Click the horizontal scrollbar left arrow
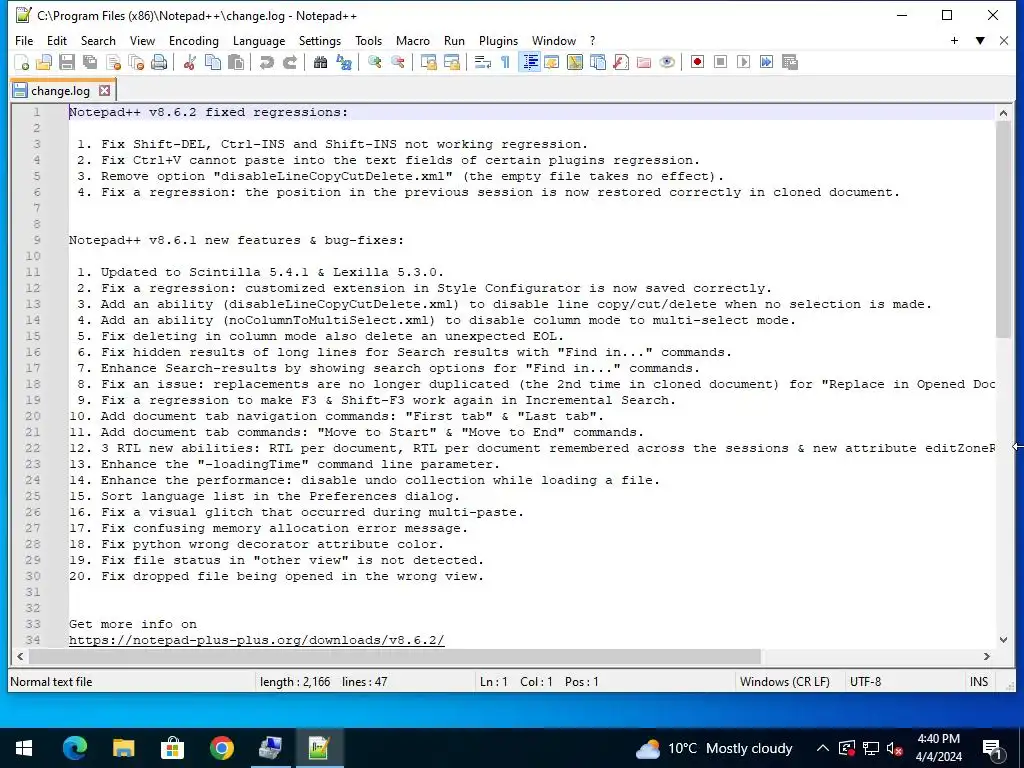This screenshot has height=768, width=1024. coord(20,656)
